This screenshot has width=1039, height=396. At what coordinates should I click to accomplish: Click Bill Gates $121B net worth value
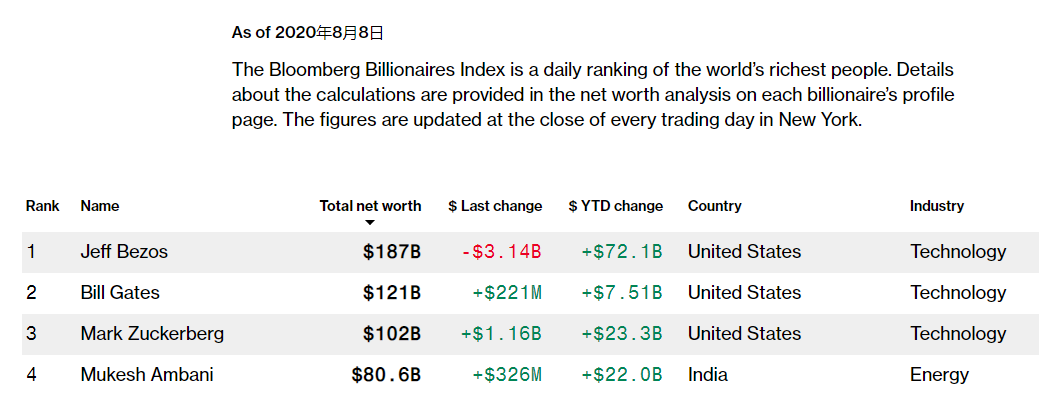pos(392,293)
